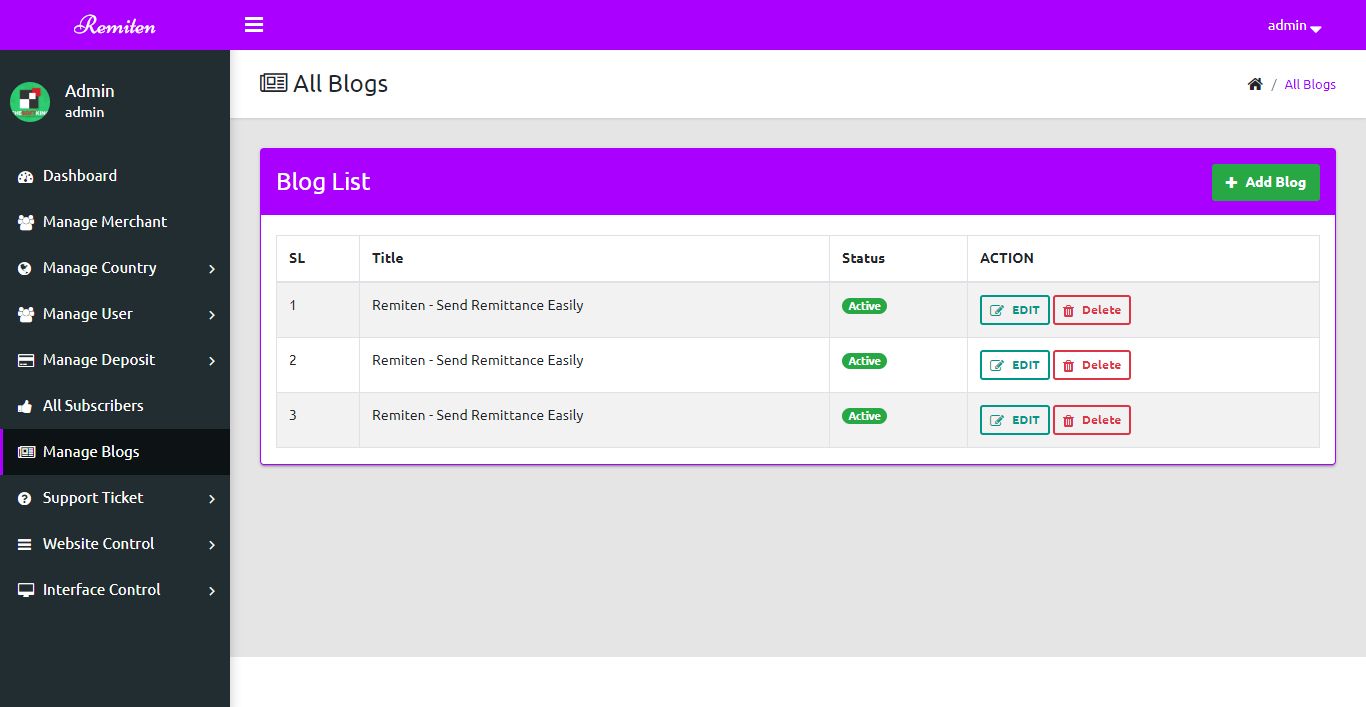This screenshot has height=707, width=1366.
Task: Expand the Manage Country submenu chevron
Action: [212, 269]
